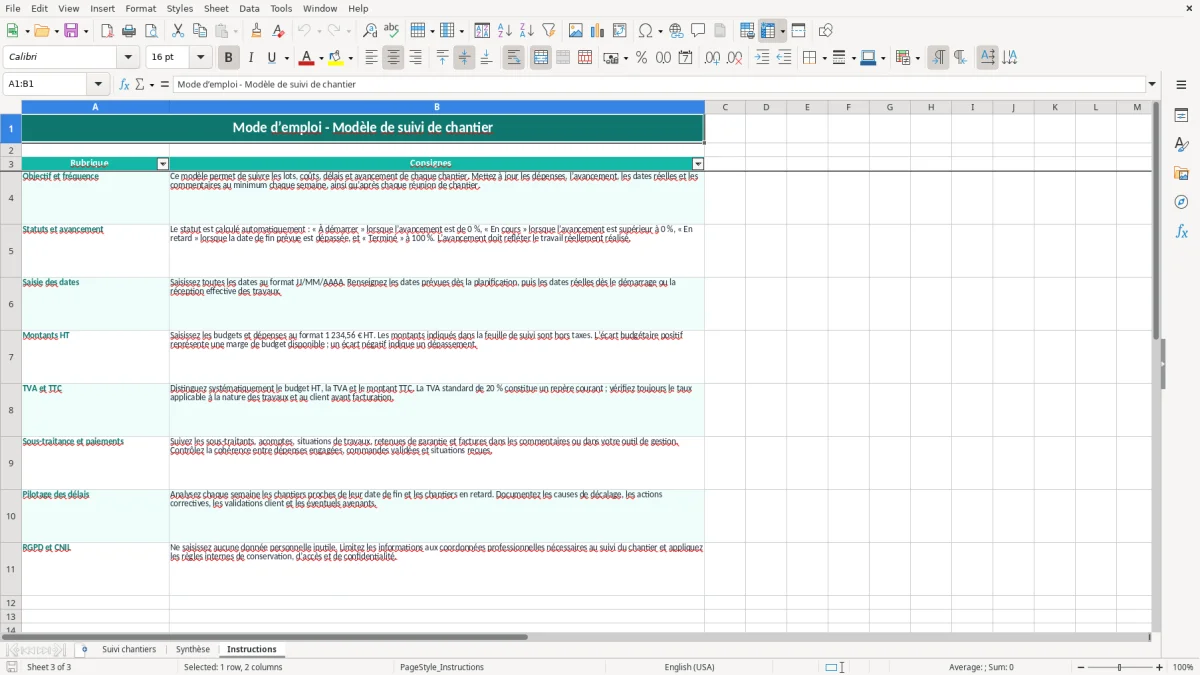Select the cell 'Montants HT'
1200x675 pixels.
[x=95, y=357]
